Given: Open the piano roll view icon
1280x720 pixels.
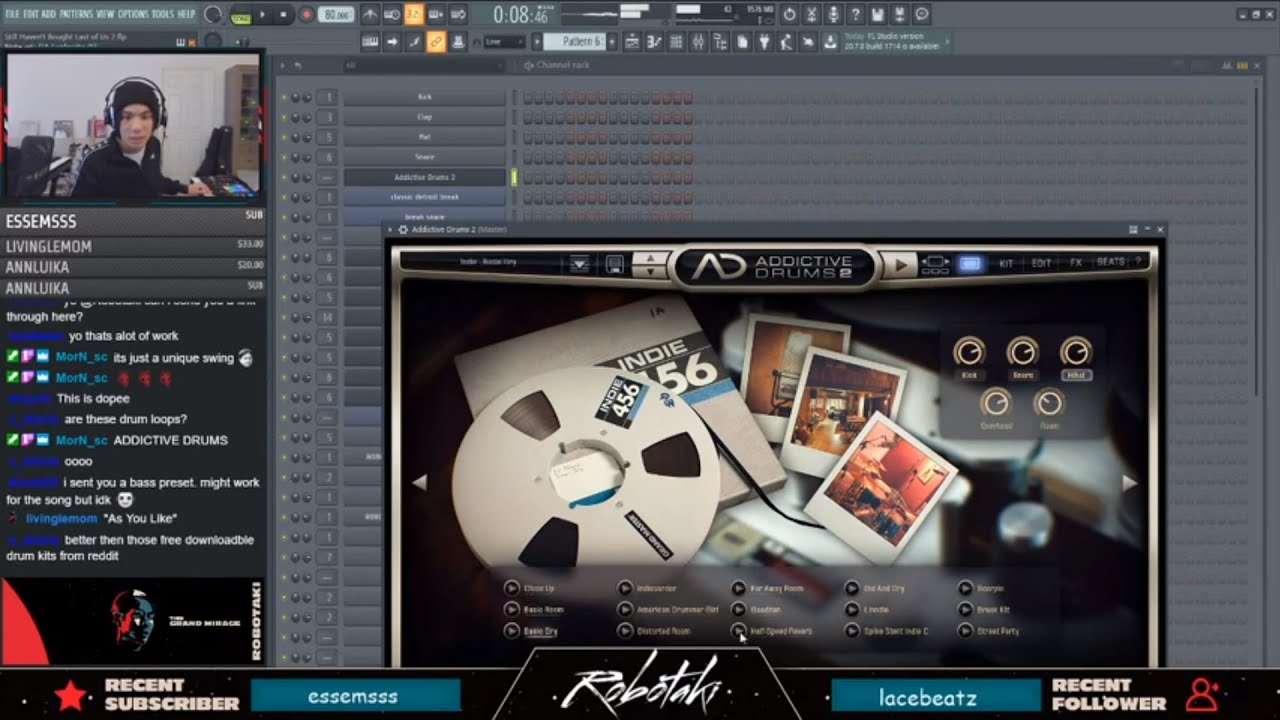Looking at the screenshot, I should click(654, 42).
